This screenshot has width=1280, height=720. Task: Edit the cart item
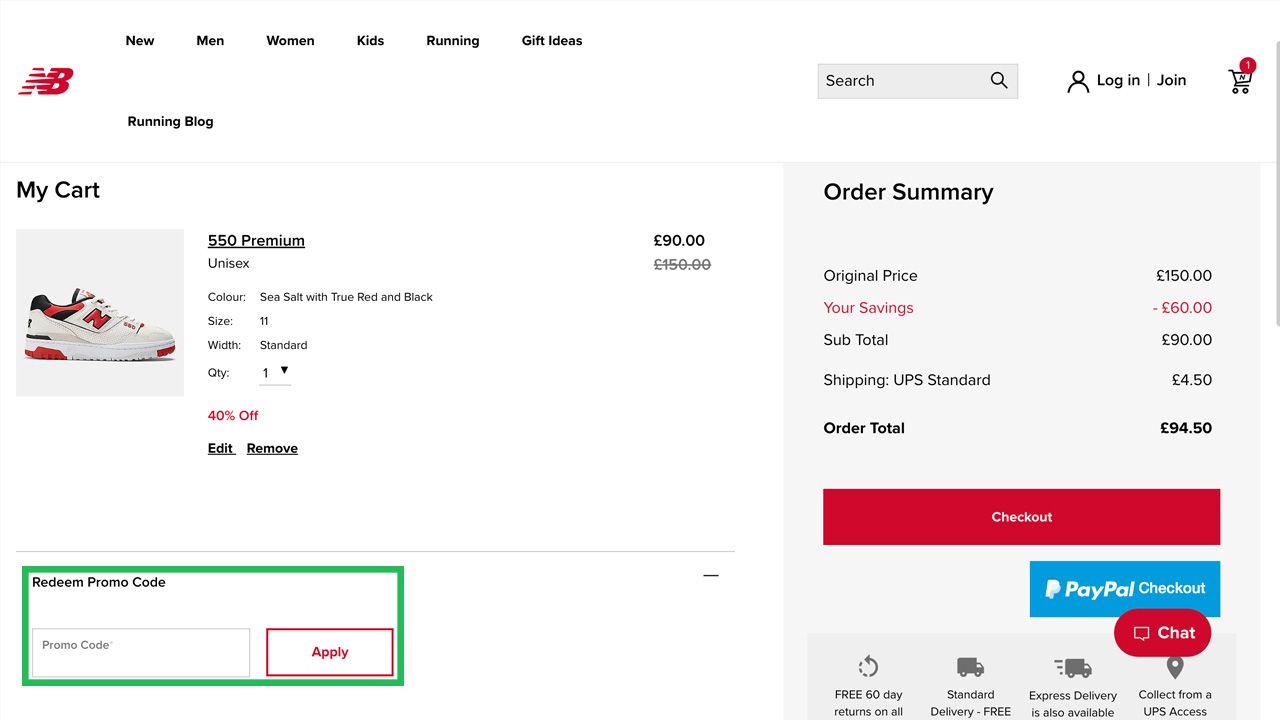click(x=220, y=448)
